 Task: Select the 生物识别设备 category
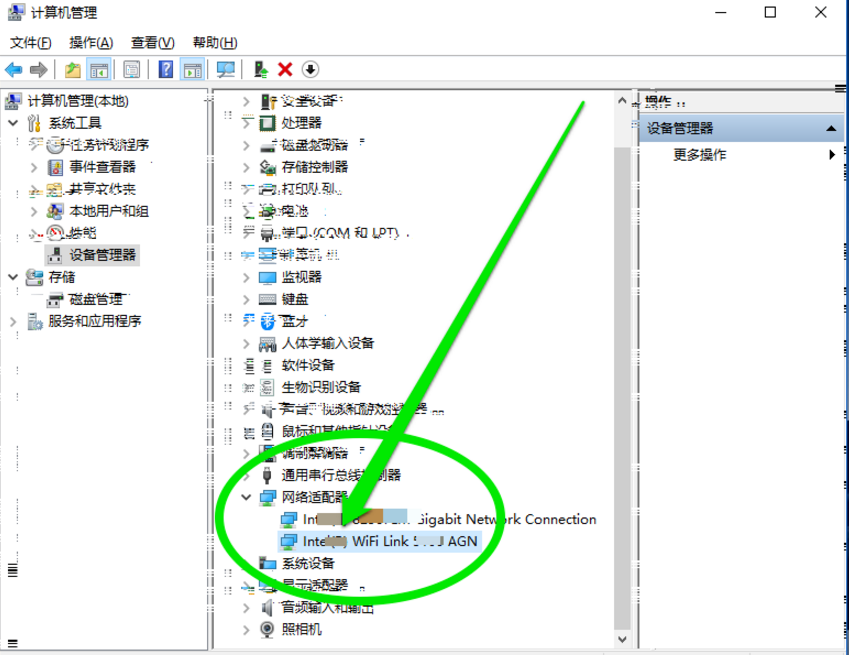(321, 388)
